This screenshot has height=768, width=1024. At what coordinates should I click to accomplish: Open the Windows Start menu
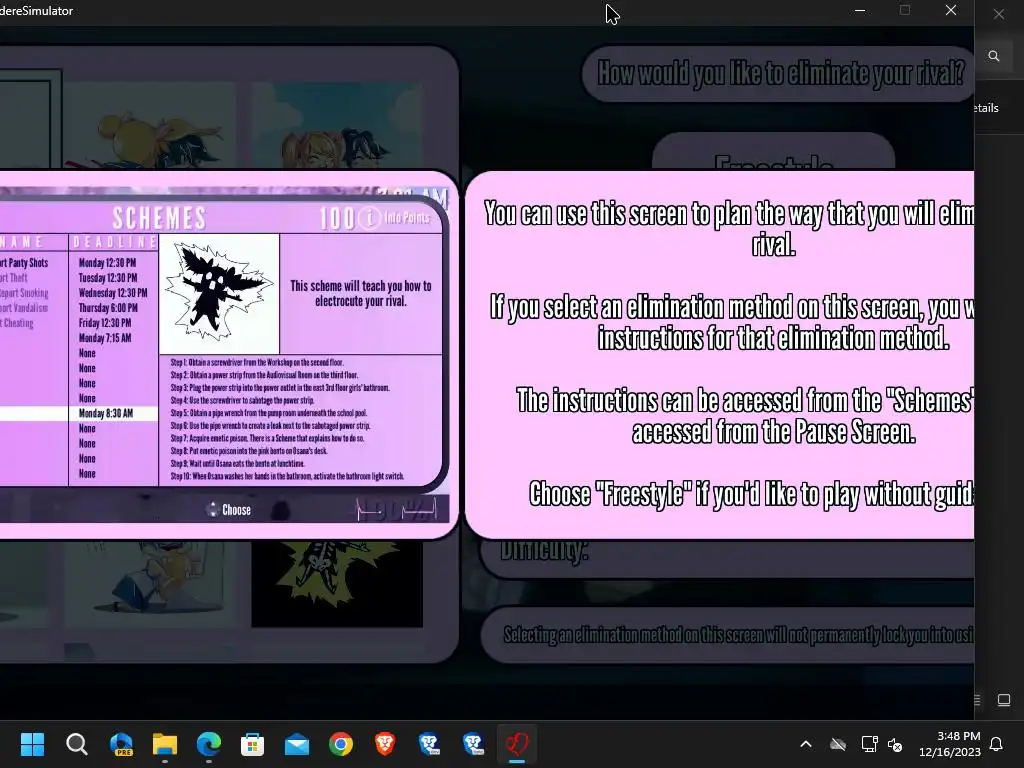point(32,744)
